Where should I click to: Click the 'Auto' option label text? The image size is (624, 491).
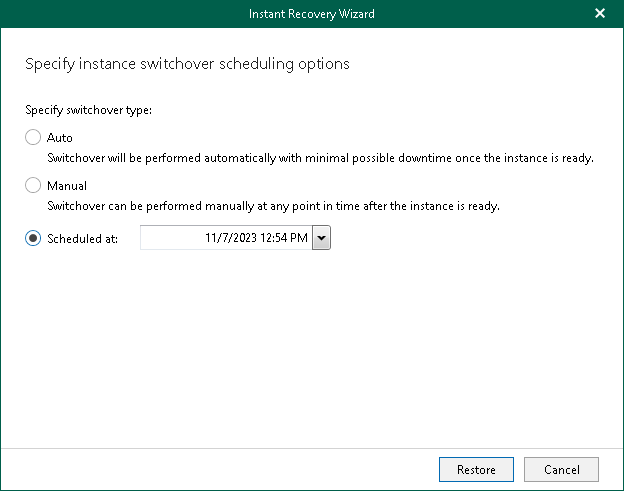(60, 138)
